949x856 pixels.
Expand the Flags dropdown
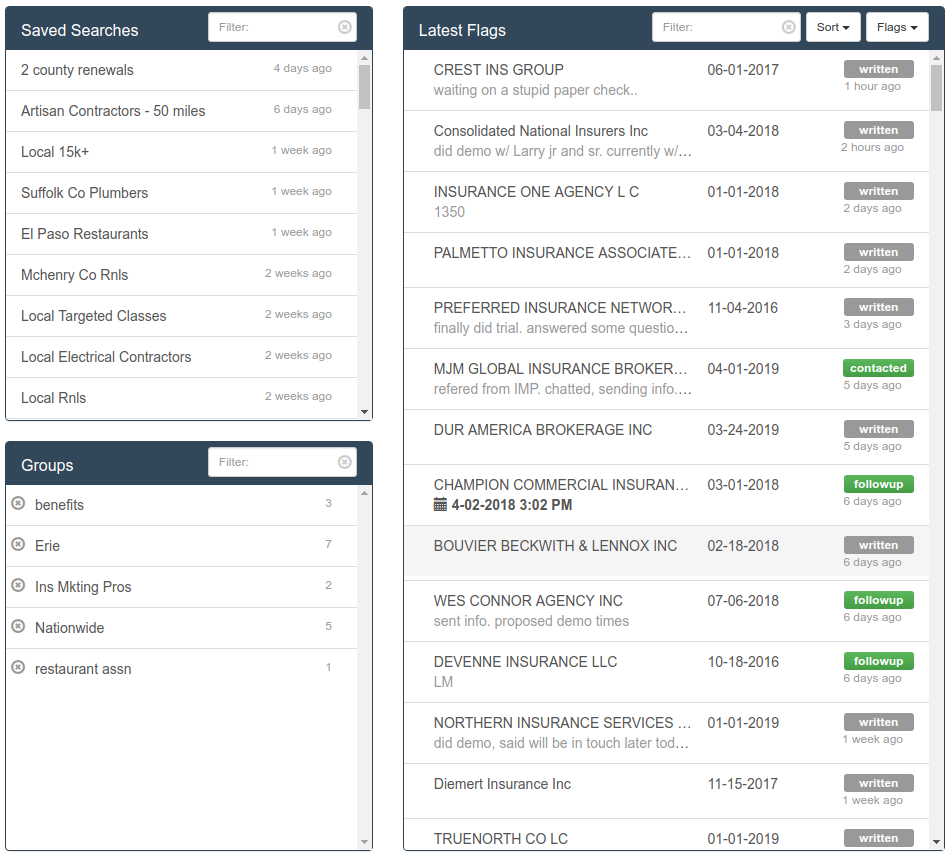point(897,27)
